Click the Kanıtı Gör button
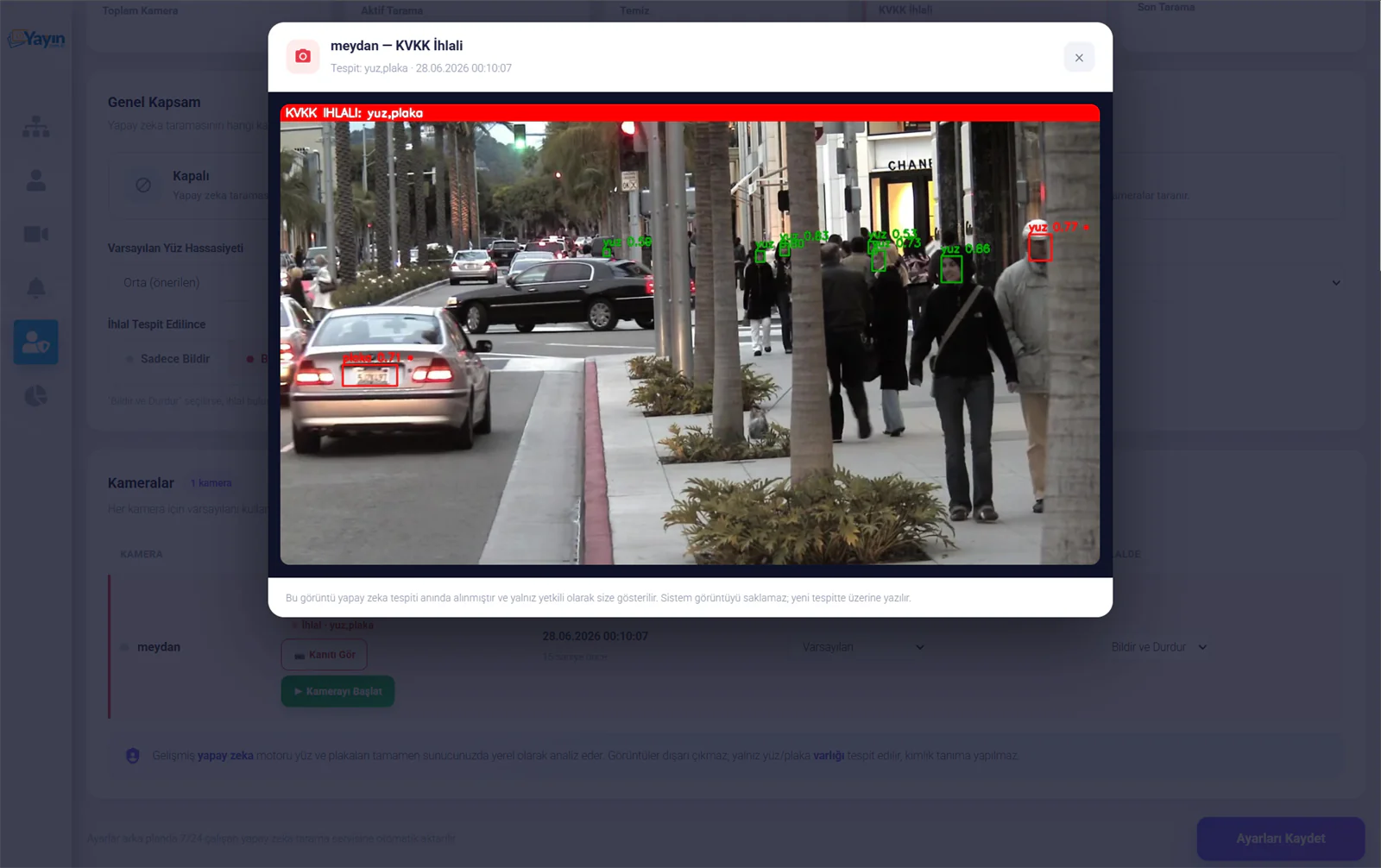This screenshot has height=868, width=1381. point(325,655)
